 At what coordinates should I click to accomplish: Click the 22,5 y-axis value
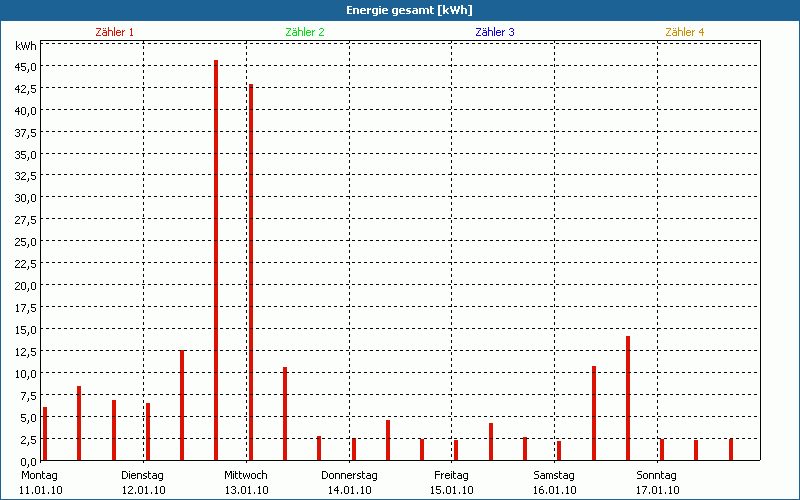point(26,264)
